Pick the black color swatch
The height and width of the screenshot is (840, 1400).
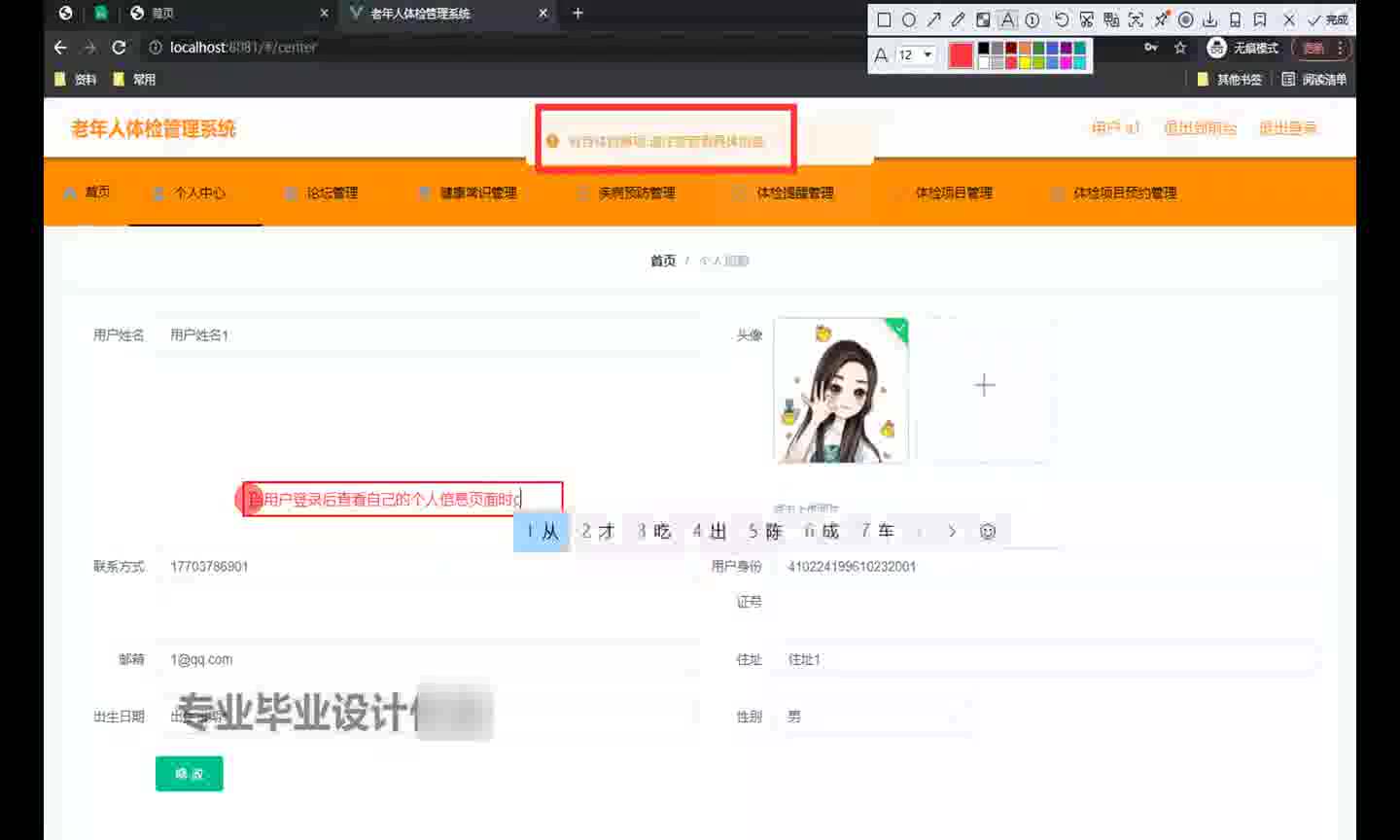click(983, 49)
